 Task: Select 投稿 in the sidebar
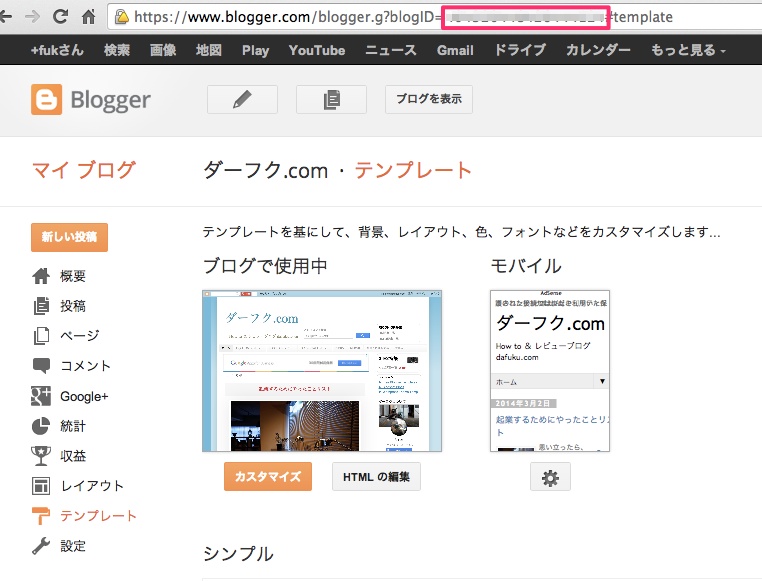pos(73,306)
